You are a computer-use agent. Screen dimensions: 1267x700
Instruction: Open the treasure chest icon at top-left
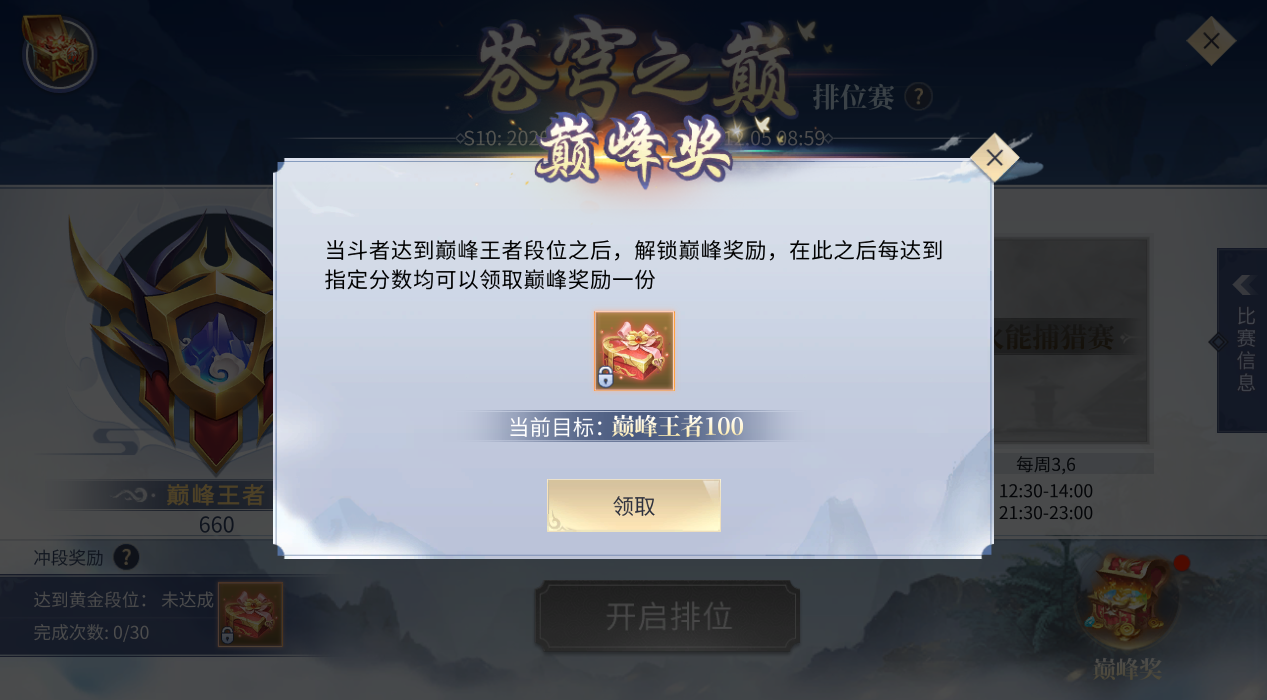coord(58,52)
